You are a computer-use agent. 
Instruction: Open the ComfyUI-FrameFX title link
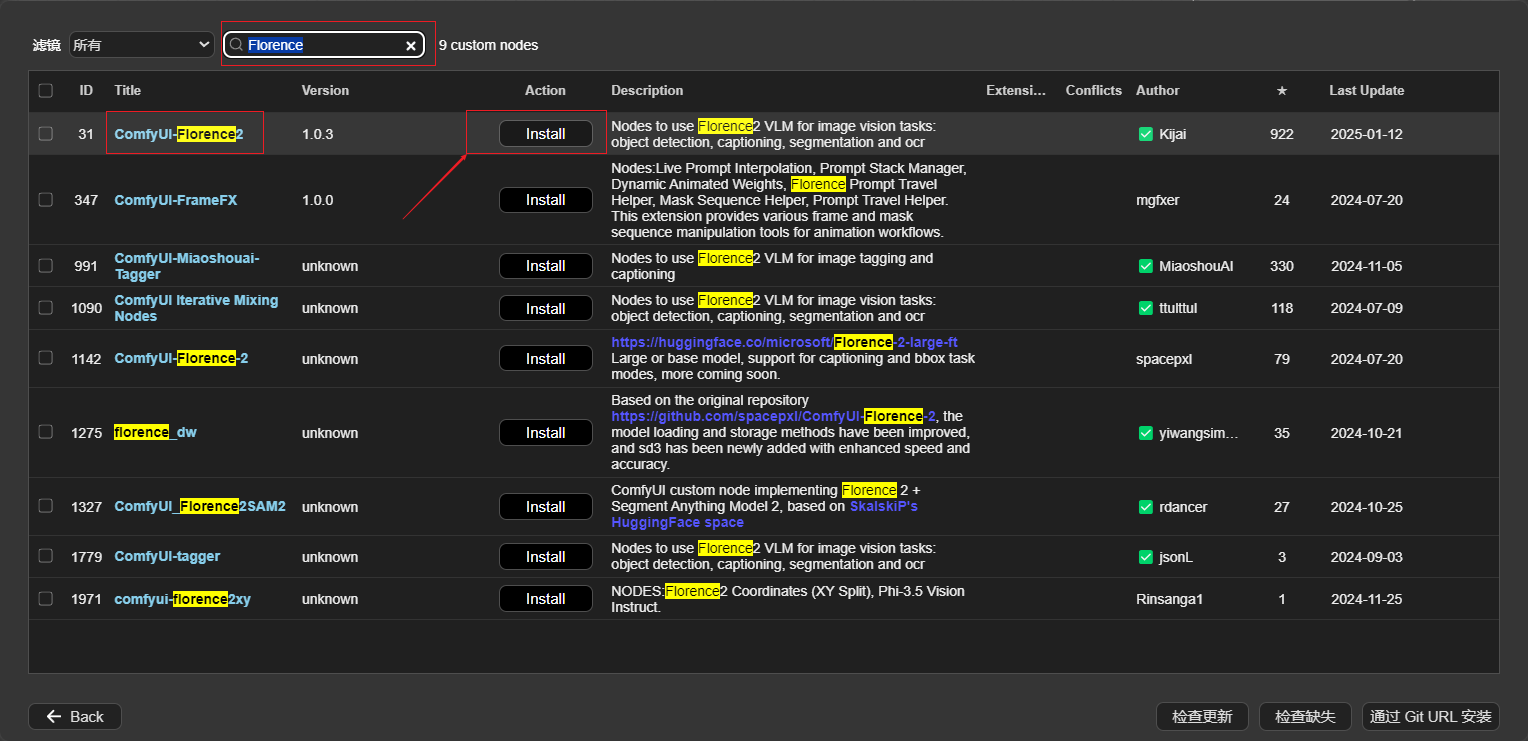pyautogui.click(x=176, y=200)
